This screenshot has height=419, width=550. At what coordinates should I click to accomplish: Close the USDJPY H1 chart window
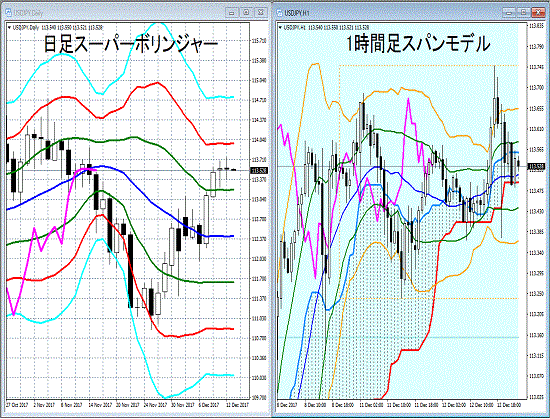tap(538, 13)
